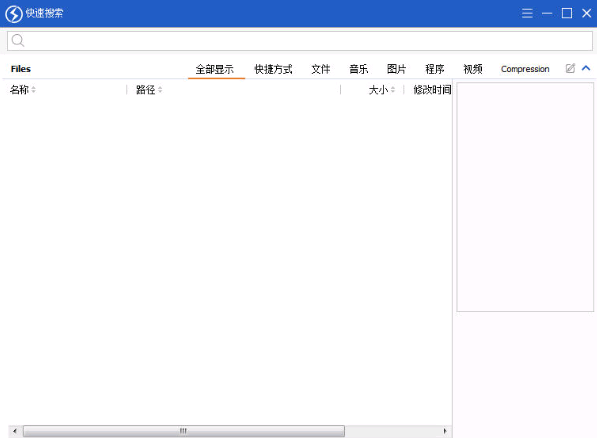Screen dimensions: 597x438
Task: Click the lightning bolt app logo
Action: click(14, 14)
